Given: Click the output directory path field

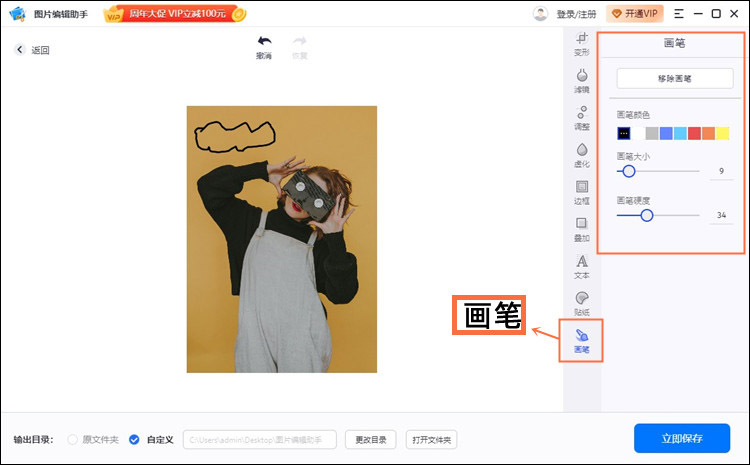Looking at the screenshot, I should (259, 439).
